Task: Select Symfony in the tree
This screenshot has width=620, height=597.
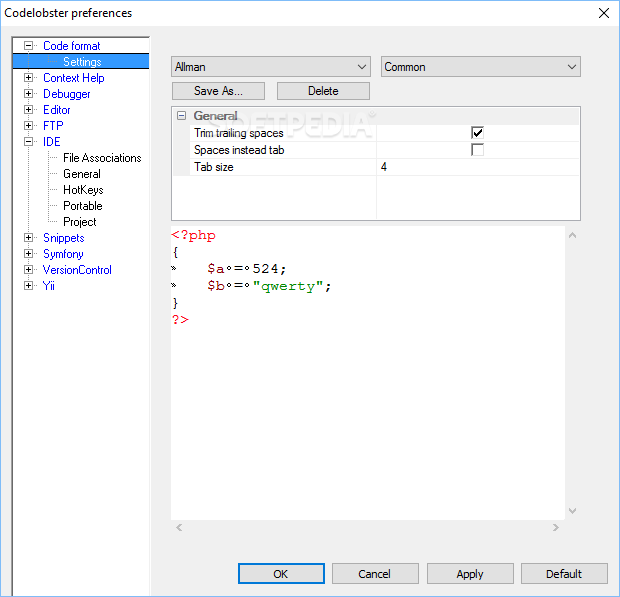Action: [63, 254]
